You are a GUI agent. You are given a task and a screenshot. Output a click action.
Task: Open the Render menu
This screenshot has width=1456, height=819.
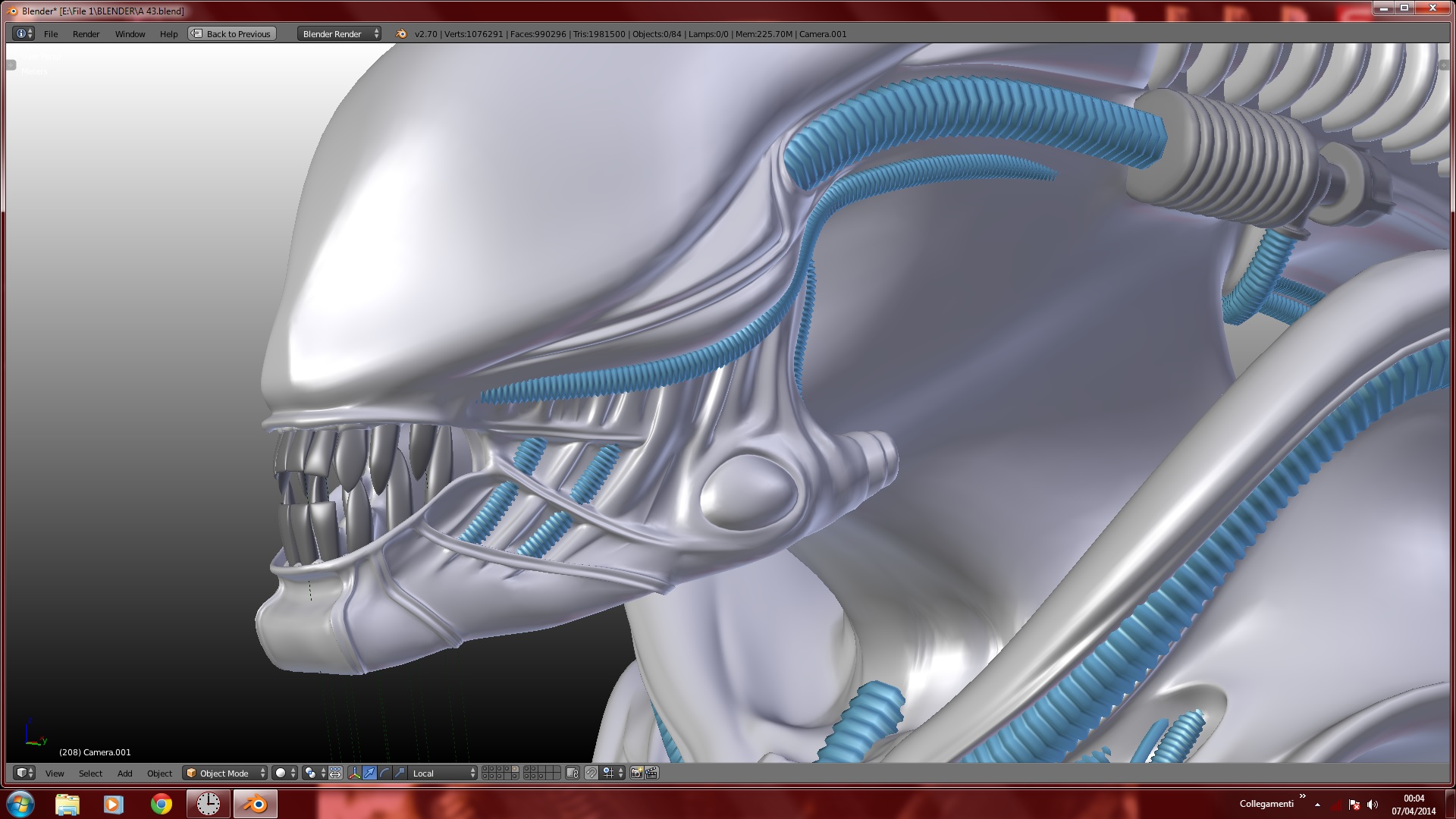point(86,33)
